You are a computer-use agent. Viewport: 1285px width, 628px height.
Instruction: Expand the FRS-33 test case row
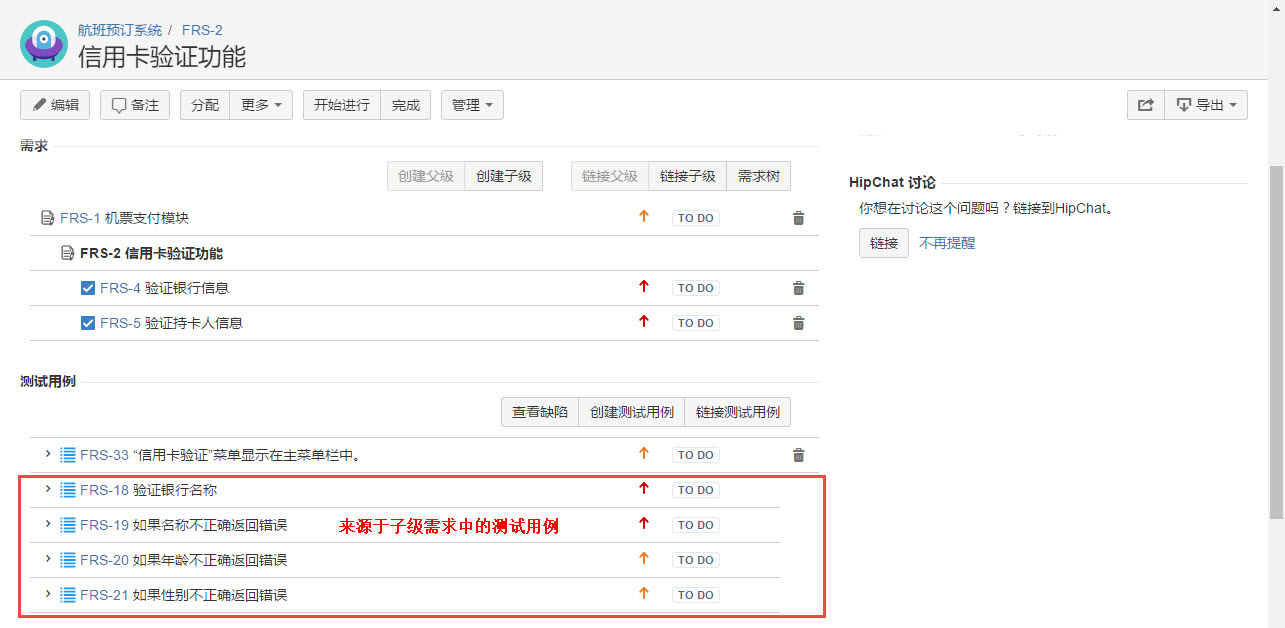[48, 454]
